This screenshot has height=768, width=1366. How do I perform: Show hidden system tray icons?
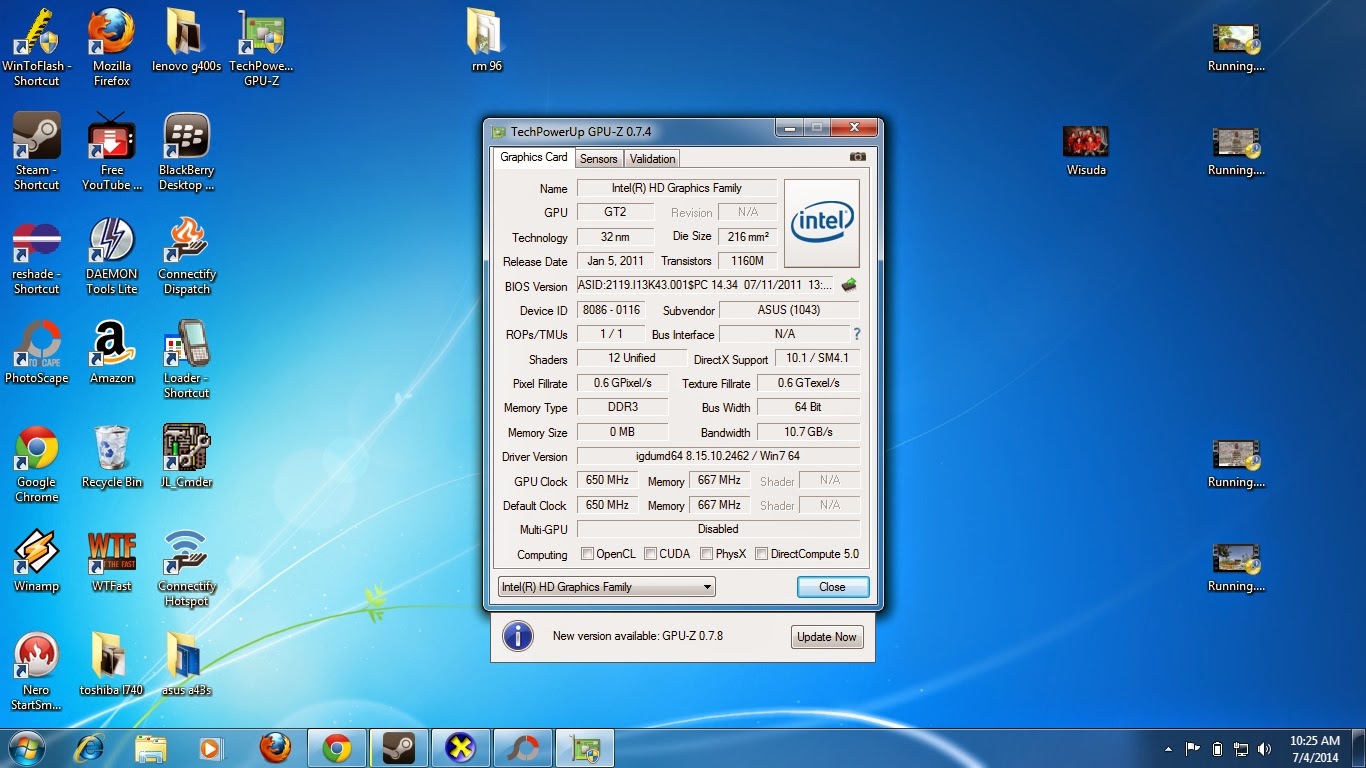tap(1168, 749)
